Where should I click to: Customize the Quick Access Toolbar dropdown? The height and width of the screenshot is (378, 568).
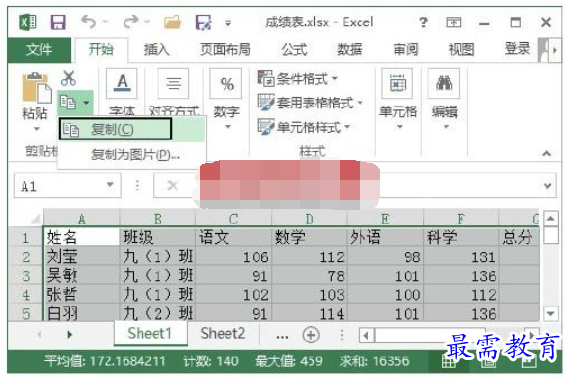pos(228,23)
